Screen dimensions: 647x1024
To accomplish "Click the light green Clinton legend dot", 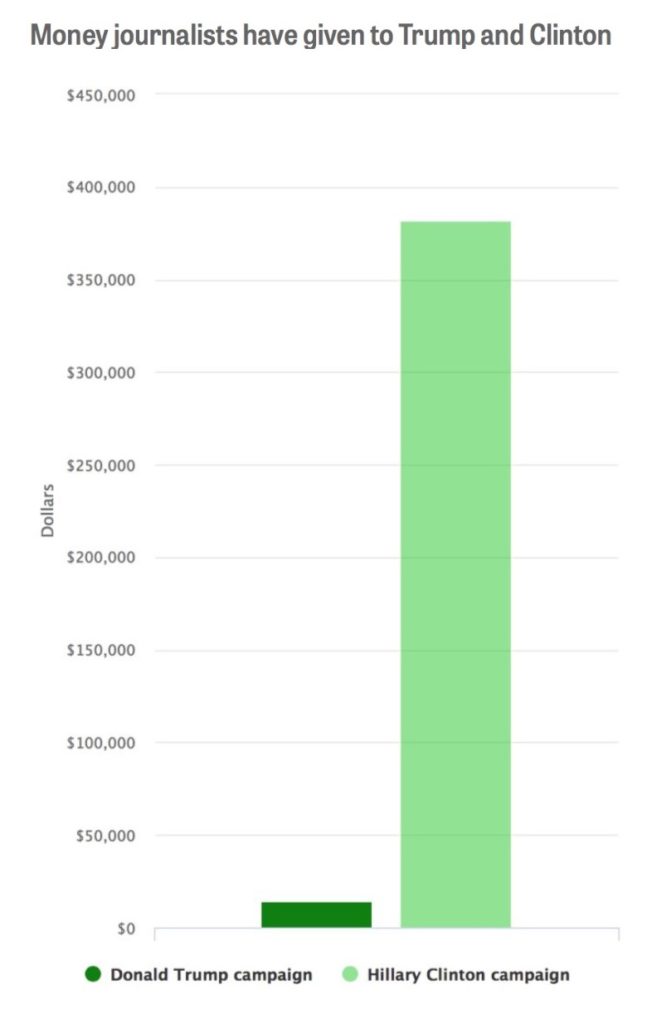I will pyautogui.click(x=350, y=974).
